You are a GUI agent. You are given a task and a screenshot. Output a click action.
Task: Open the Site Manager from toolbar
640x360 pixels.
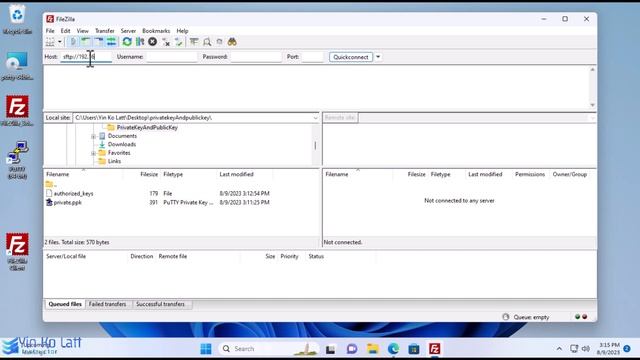(x=50, y=42)
